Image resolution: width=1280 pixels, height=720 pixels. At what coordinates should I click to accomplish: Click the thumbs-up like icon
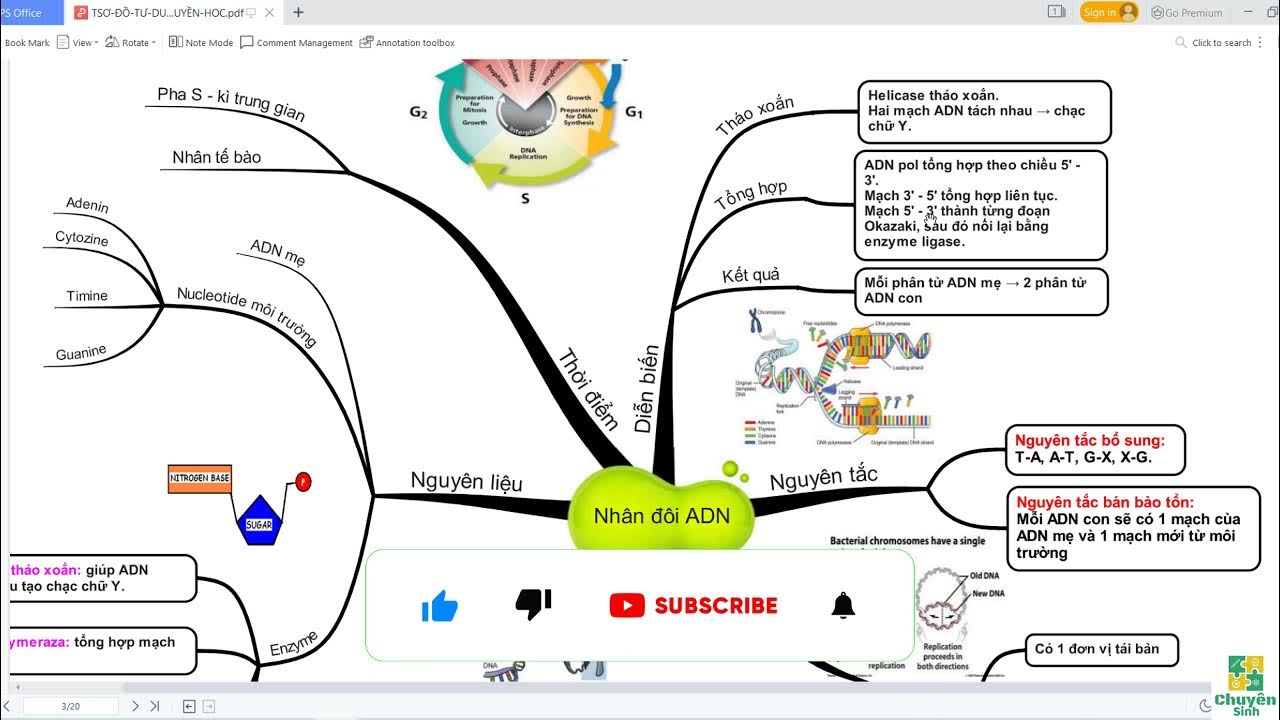pos(439,605)
